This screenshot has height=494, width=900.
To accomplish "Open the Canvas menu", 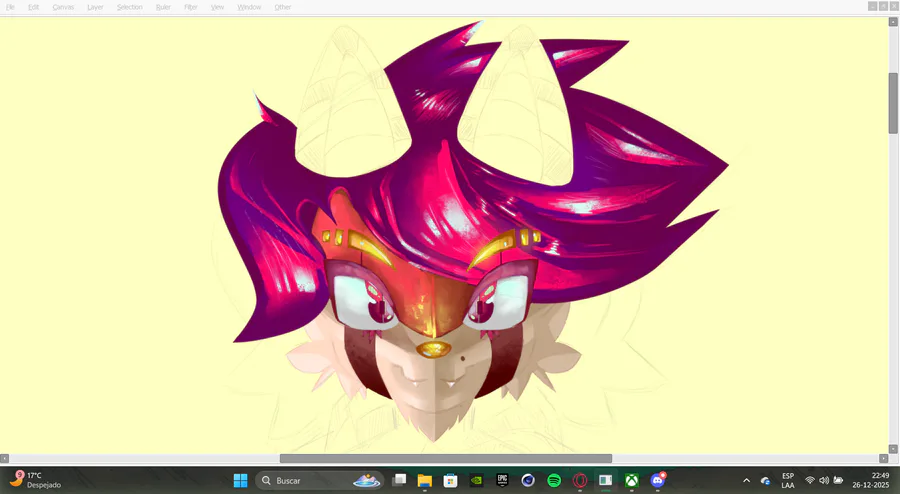I will [63, 7].
